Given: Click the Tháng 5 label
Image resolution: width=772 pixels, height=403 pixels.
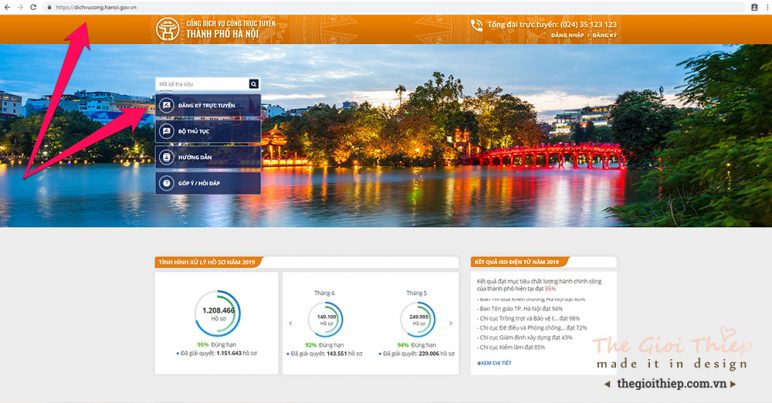Looking at the screenshot, I should pos(417,293).
